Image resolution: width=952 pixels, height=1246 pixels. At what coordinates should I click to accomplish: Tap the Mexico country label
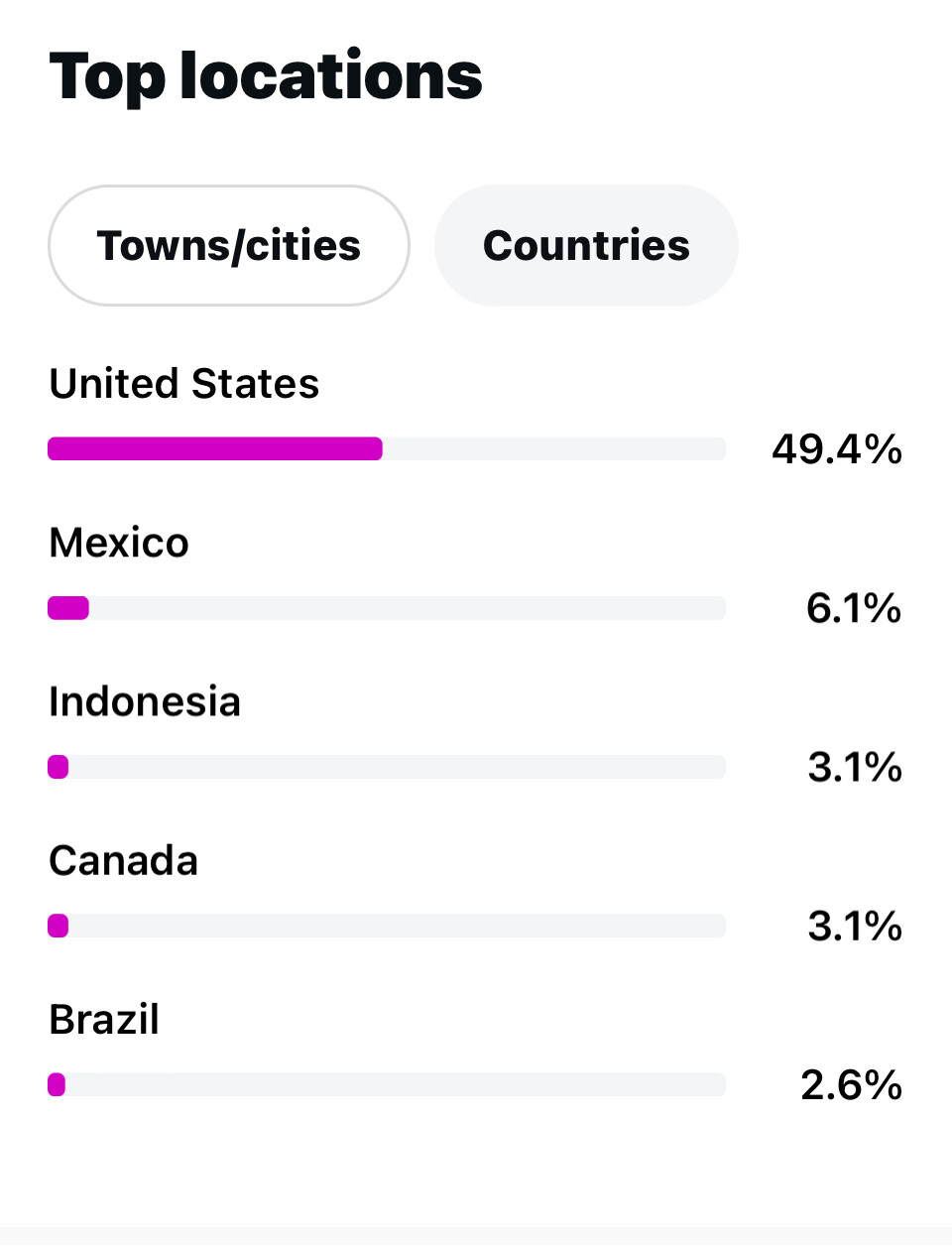tap(119, 543)
